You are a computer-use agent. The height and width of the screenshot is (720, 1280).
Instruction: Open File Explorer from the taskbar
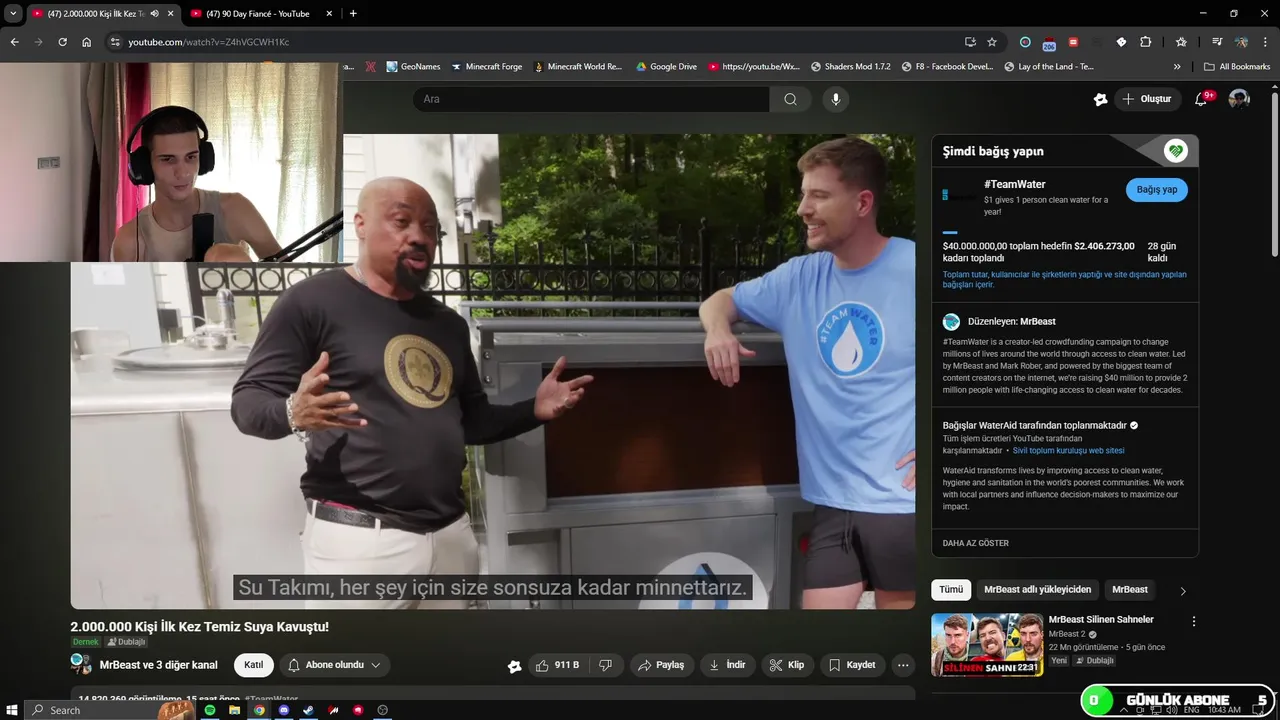tap(234, 710)
